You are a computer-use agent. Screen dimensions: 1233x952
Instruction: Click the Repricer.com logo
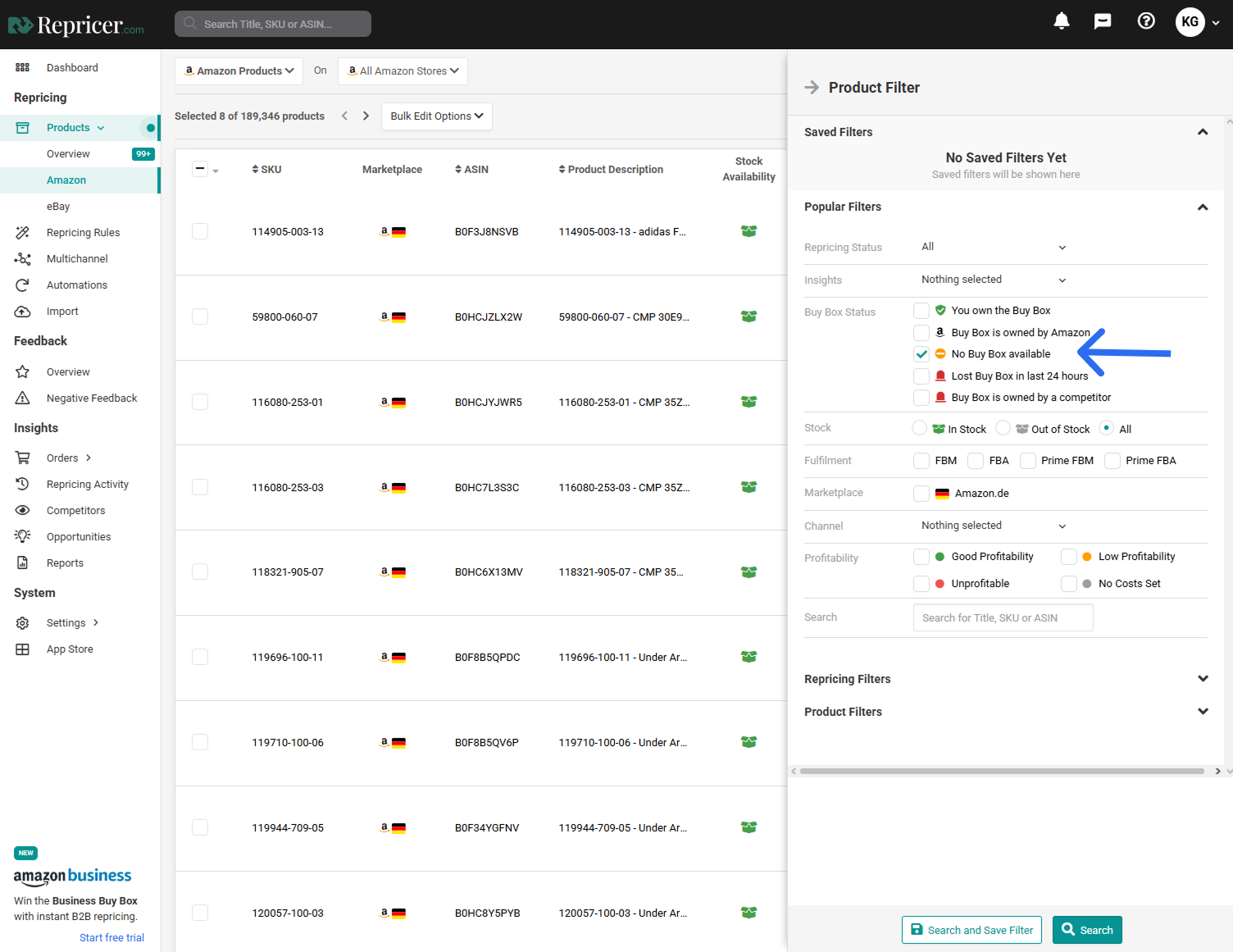pyautogui.click(x=76, y=25)
